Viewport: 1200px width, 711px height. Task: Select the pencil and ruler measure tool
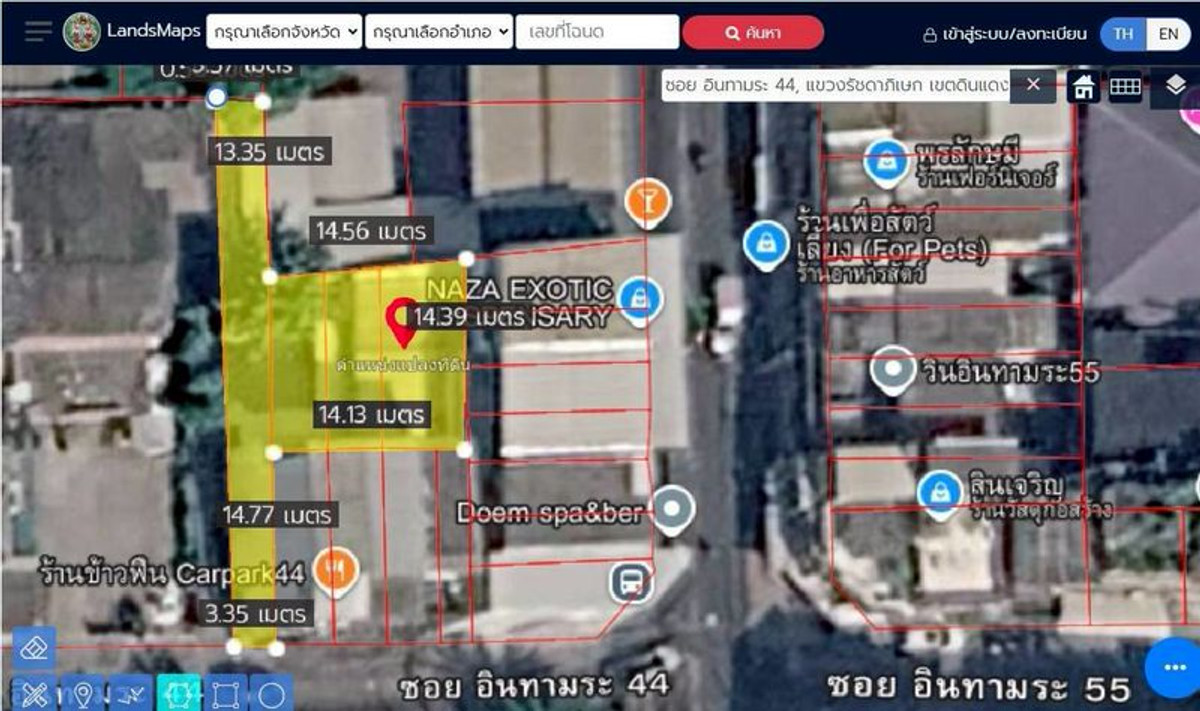(x=34, y=693)
